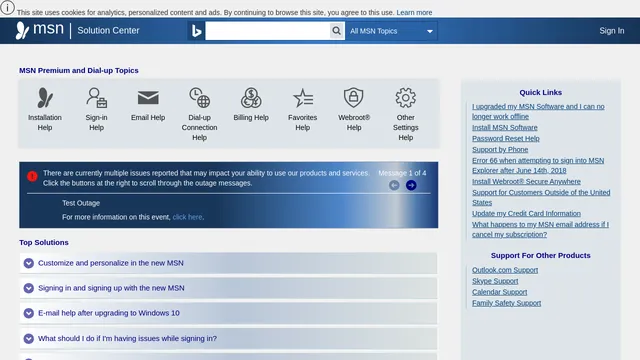Open Error 66 sign-in link
640x360 pixels.
coord(538,166)
